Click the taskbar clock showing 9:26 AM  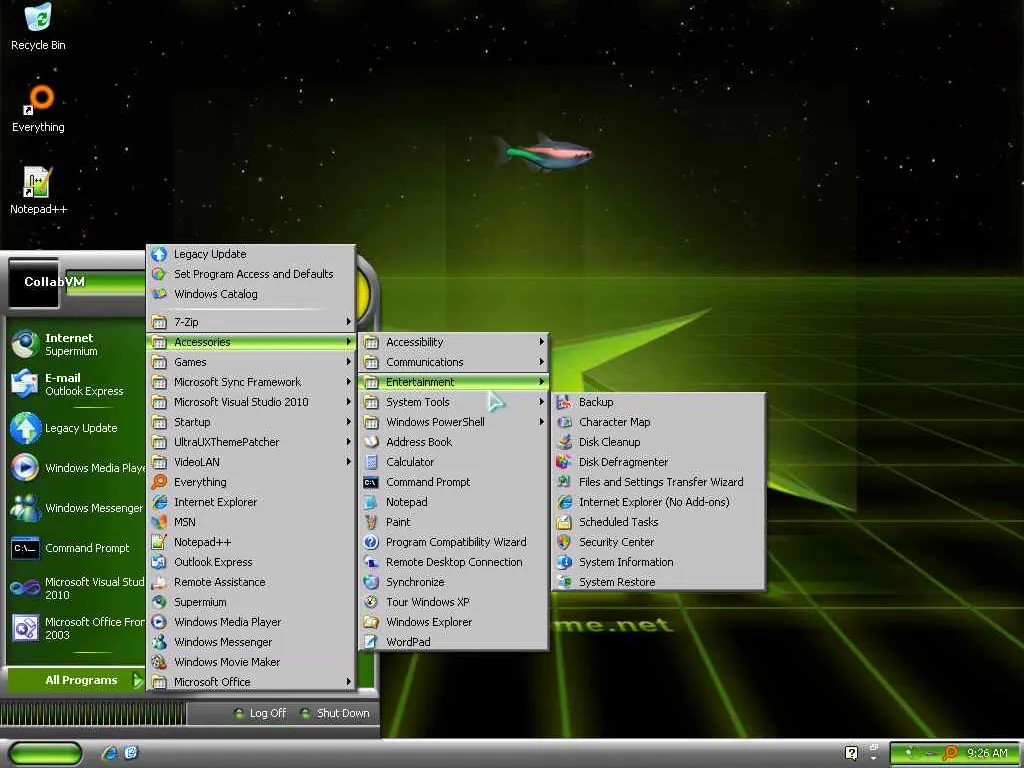coord(987,754)
